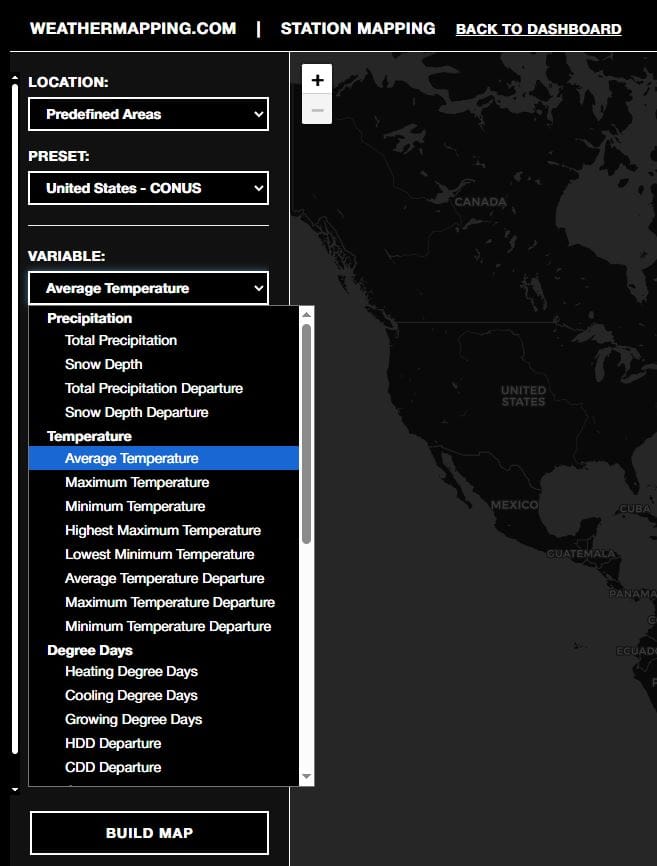Select CDD Departure option

[113, 767]
